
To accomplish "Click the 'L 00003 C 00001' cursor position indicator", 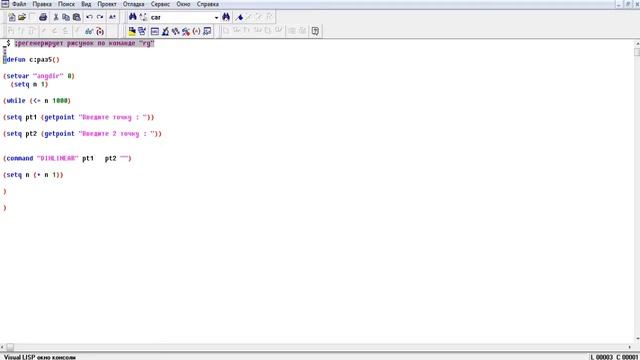I will (614, 357).
